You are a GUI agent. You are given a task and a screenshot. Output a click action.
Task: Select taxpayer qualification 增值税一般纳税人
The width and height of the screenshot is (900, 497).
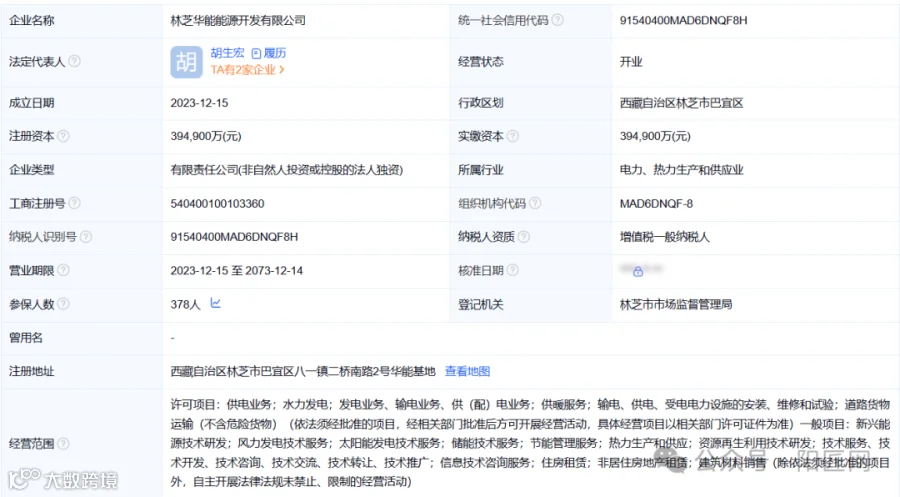(665, 237)
